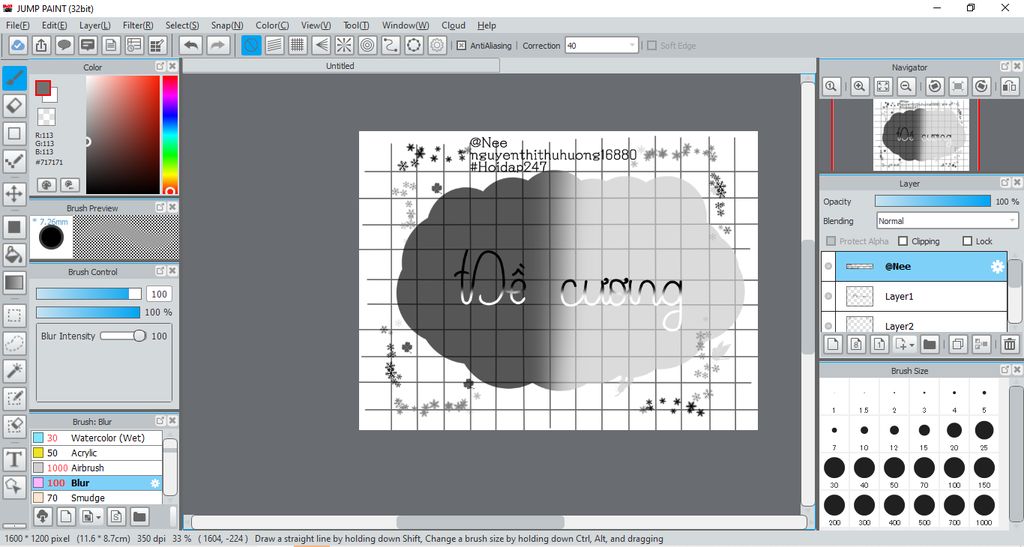Open the Filter menu
Viewport: 1024px width, 547px height.
(x=138, y=25)
